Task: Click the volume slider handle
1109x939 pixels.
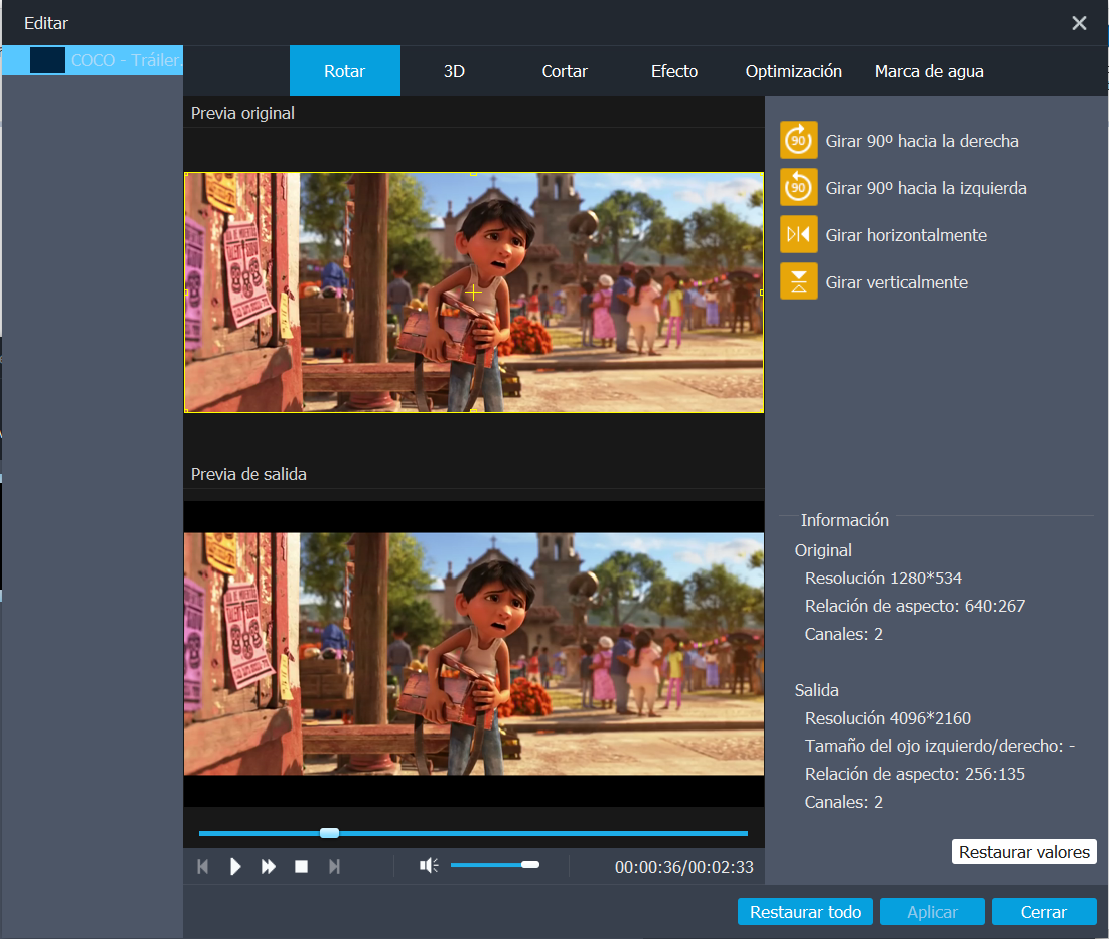Action: [530, 865]
